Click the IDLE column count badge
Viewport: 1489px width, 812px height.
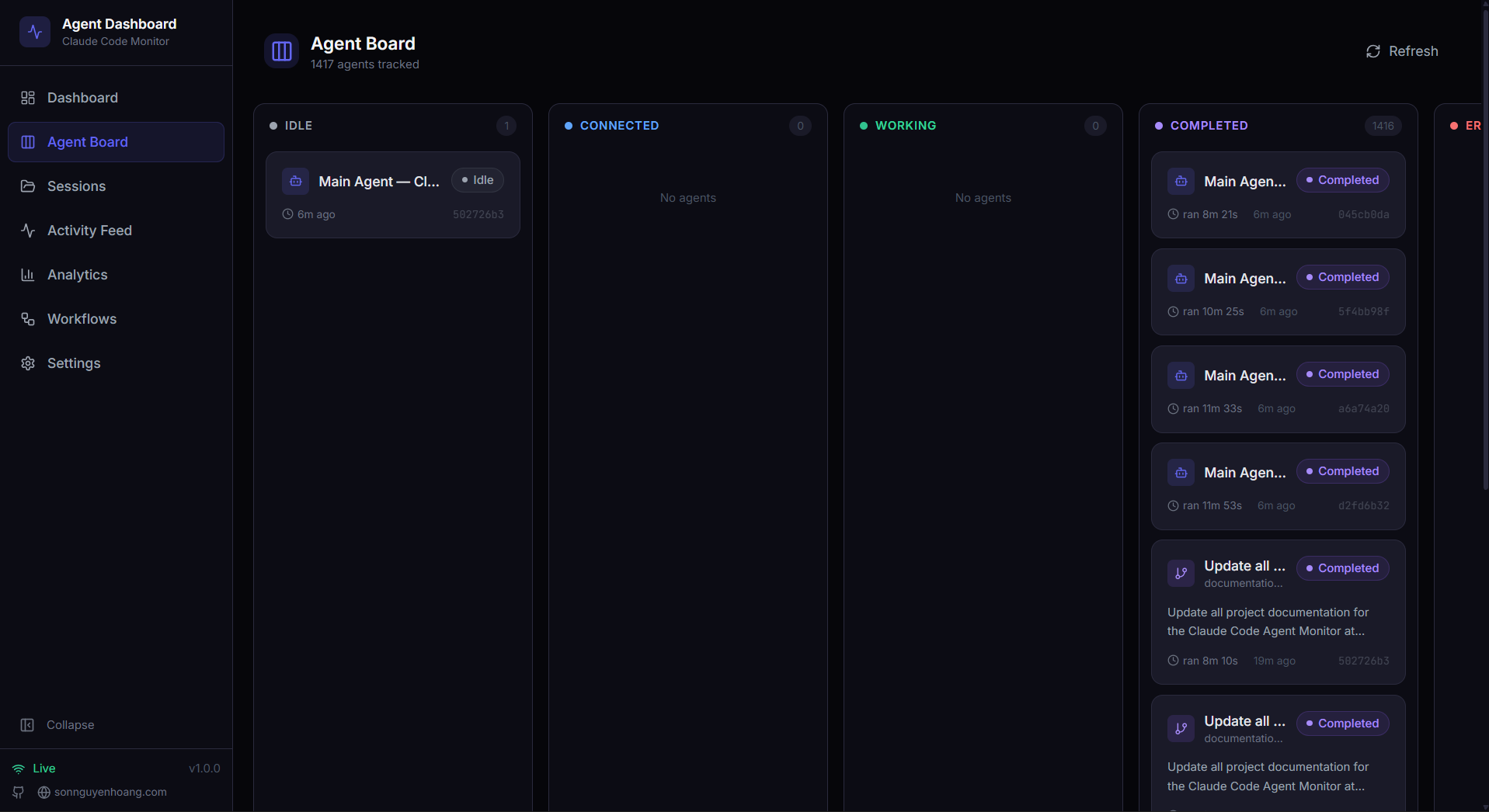coord(506,126)
